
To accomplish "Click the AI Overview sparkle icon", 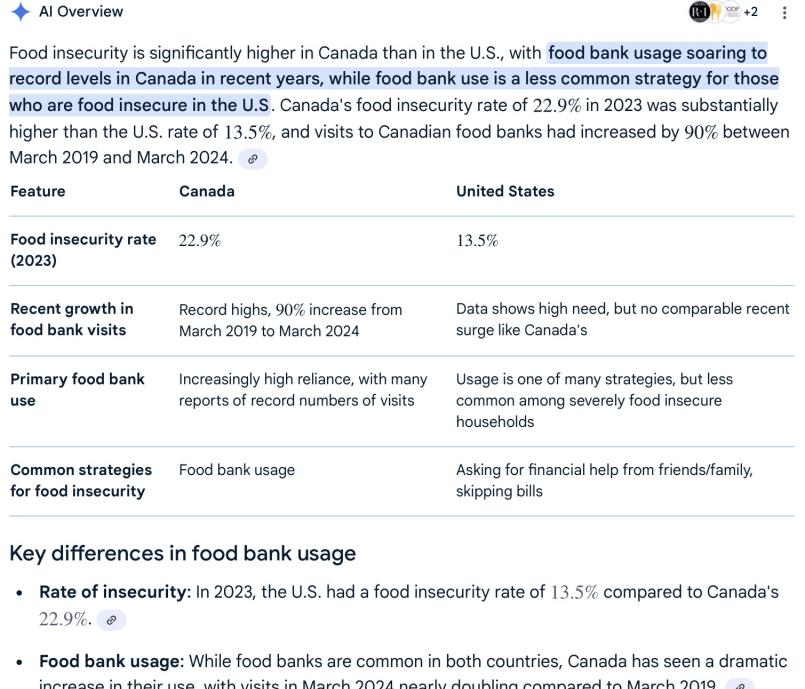I will pyautogui.click(x=20, y=12).
